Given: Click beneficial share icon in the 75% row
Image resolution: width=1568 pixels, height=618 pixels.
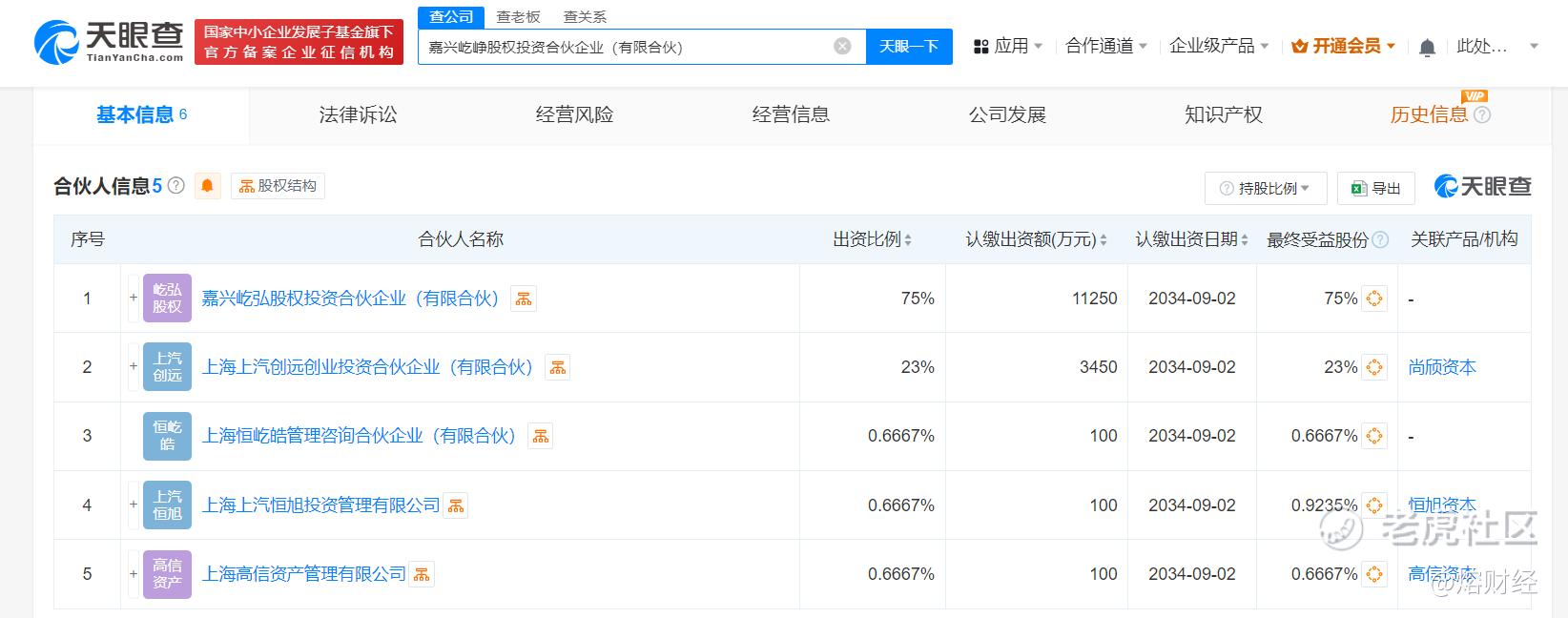Looking at the screenshot, I should tap(1374, 299).
